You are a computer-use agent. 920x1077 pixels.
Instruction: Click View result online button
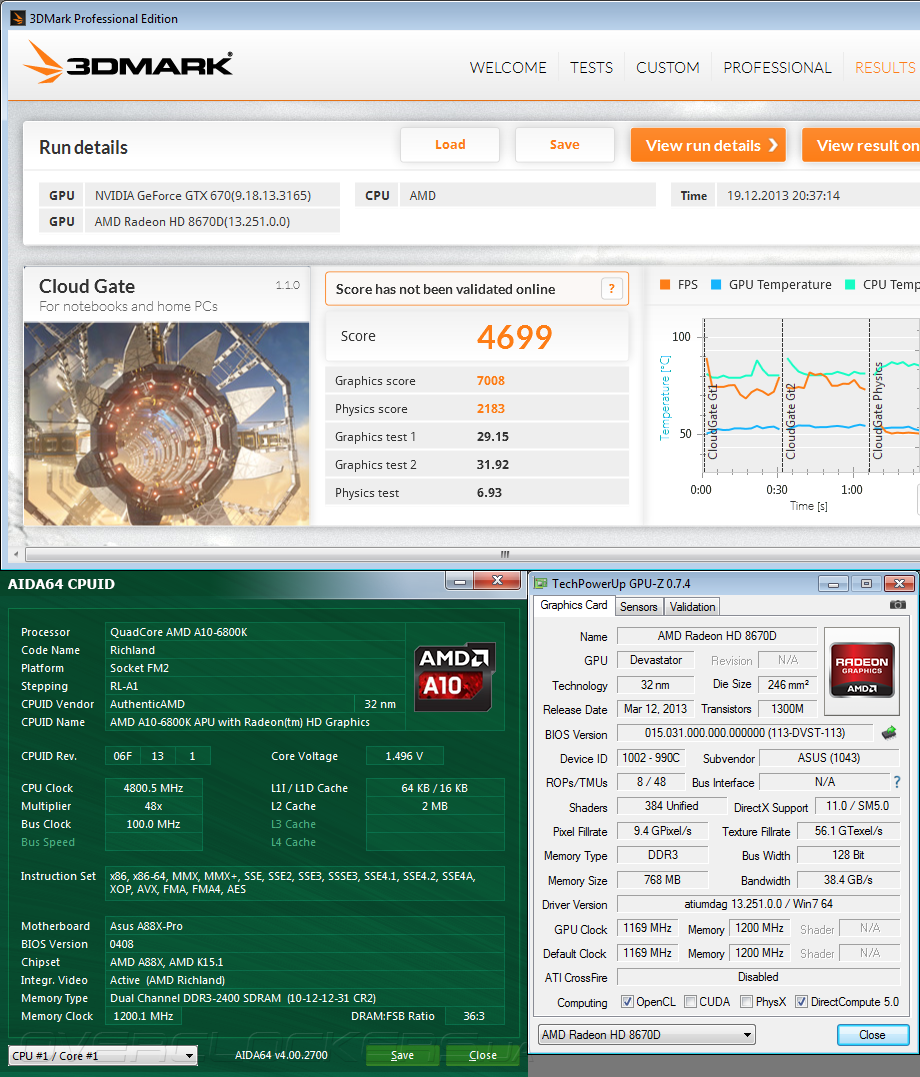[x=862, y=145]
